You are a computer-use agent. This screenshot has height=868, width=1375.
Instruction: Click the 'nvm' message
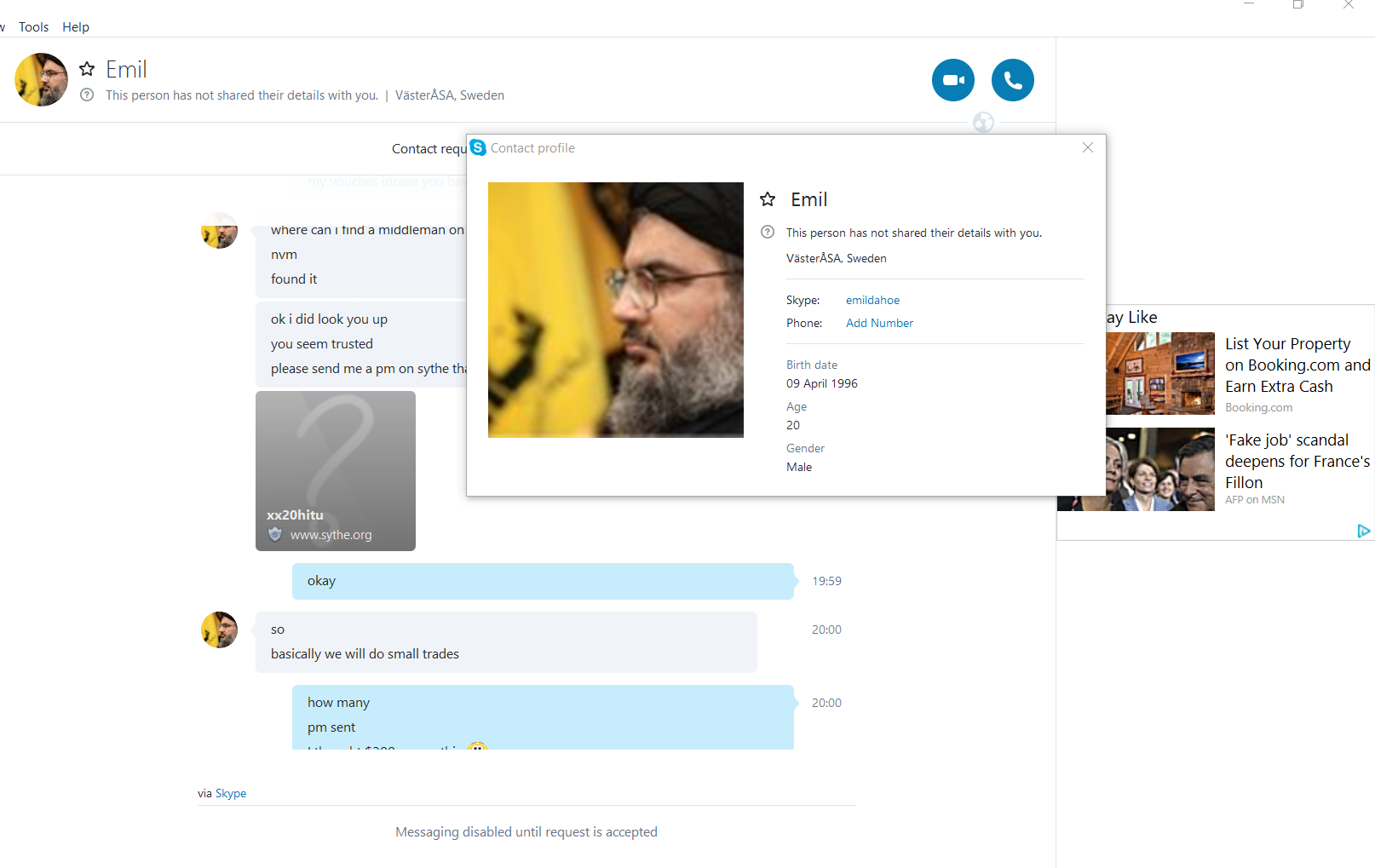coord(284,255)
